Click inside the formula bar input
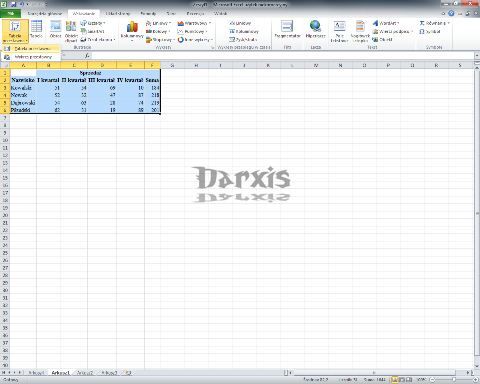The height and width of the screenshot is (384, 480). click(282, 56)
